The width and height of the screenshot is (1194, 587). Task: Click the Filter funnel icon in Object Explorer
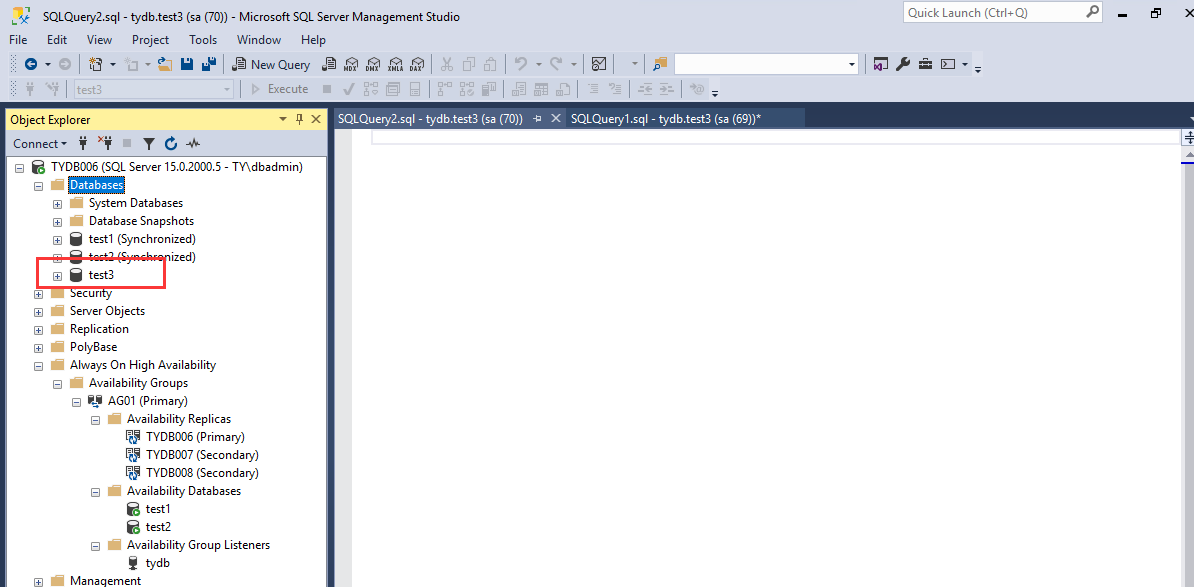(x=149, y=143)
